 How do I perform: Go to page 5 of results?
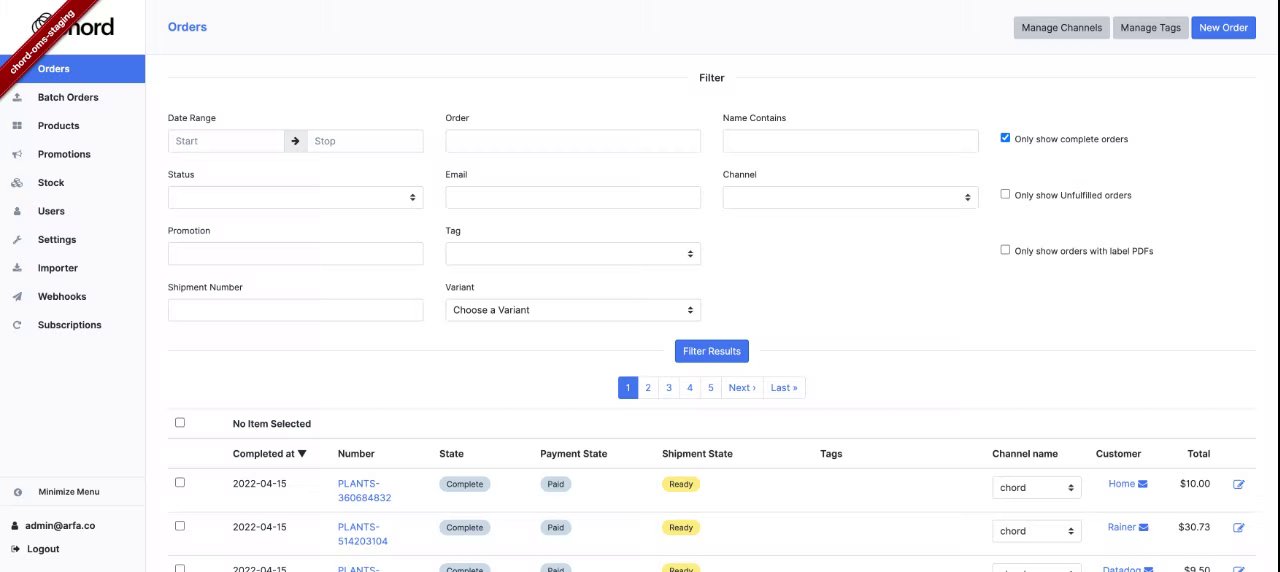tap(711, 388)
